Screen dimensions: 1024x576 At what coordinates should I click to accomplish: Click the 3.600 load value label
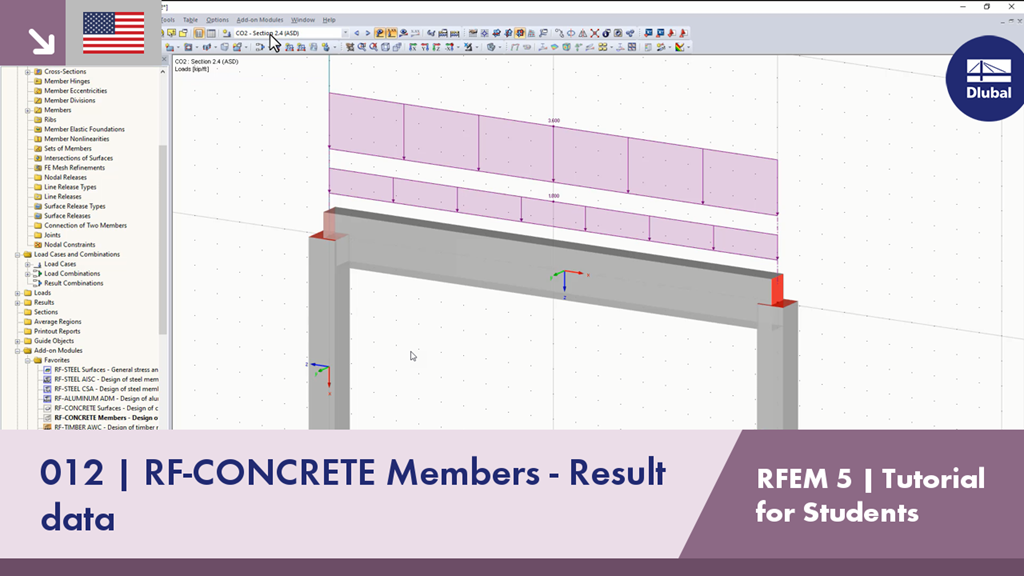pos(554,121)
